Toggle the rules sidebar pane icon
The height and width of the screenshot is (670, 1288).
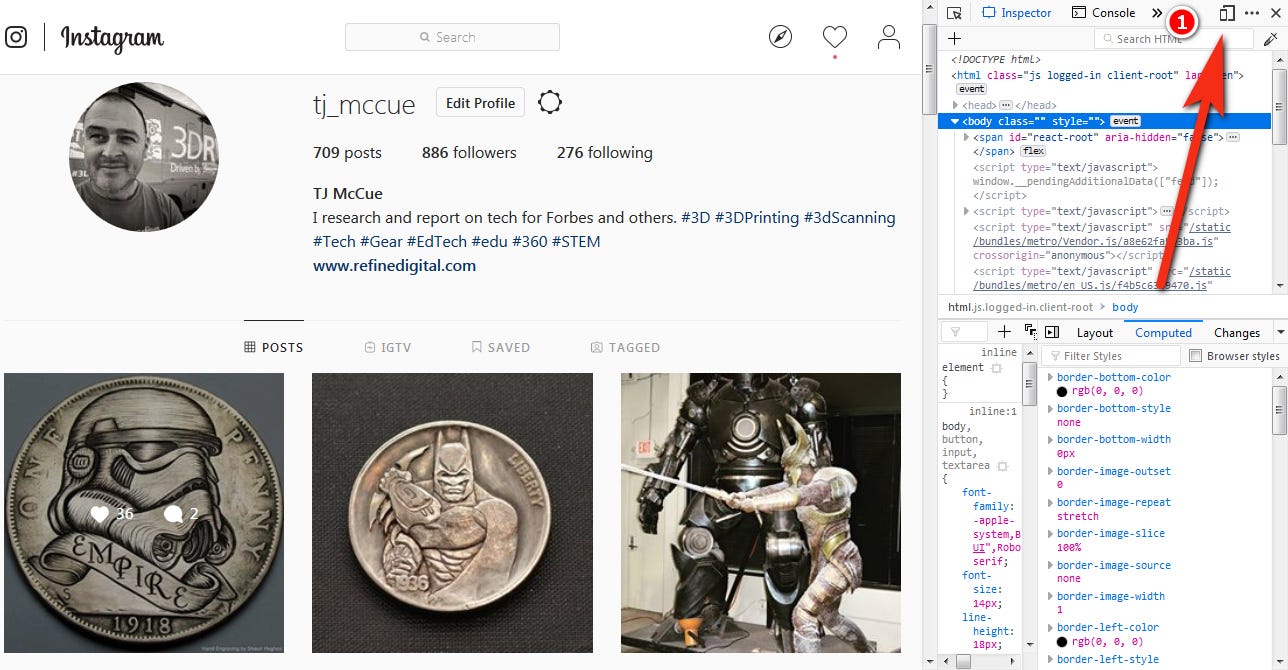1052,332
